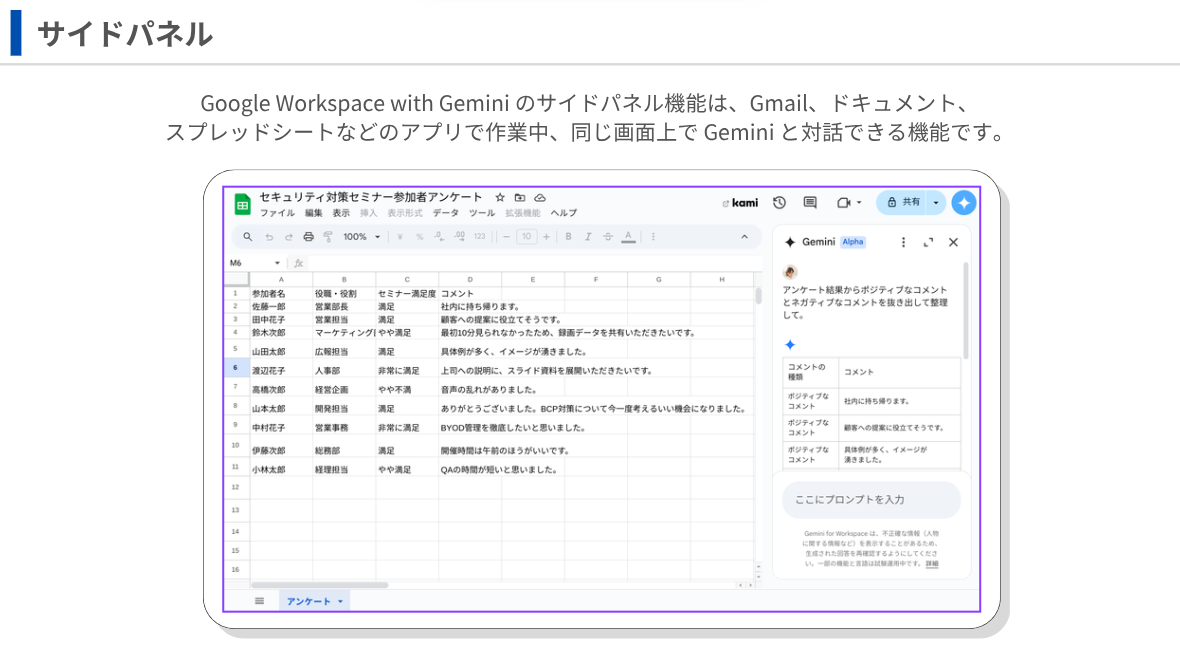This screenshot has width=1180, height=662.
Task: Click the search magnifier in the toolbar
Action: click(x=248, y=237)
